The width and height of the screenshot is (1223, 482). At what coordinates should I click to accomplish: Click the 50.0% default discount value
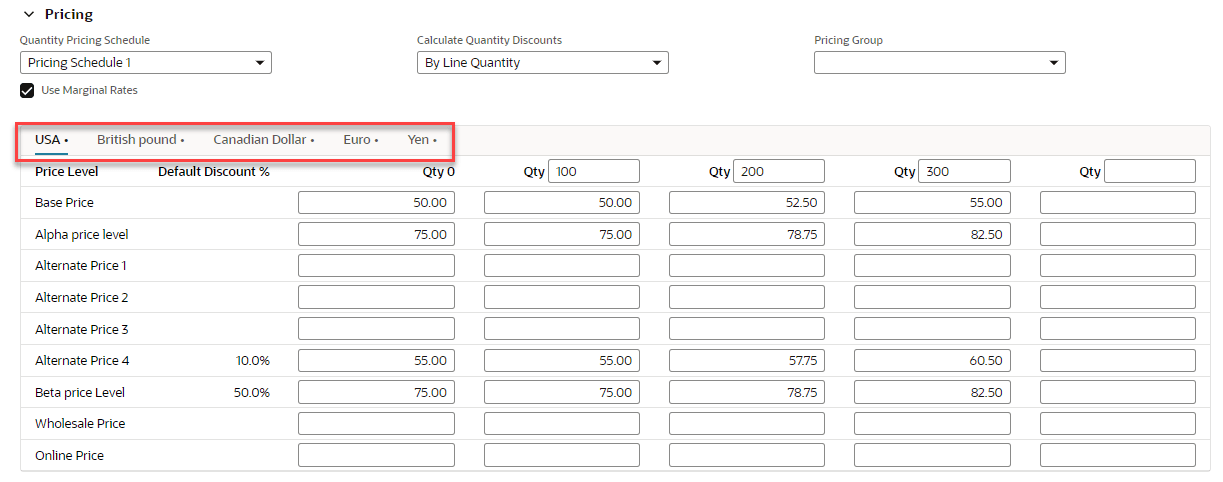point(252,393)
